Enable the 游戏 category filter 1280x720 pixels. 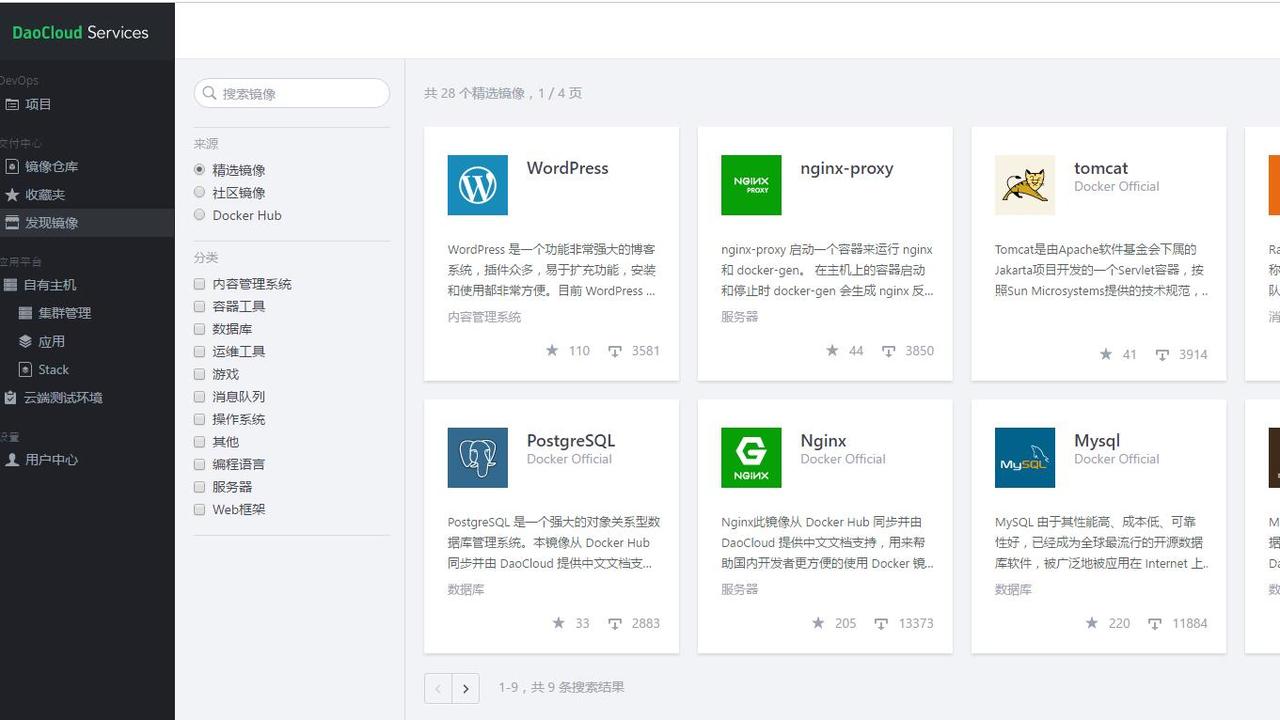pyautogui.click(x=200, y=374)
